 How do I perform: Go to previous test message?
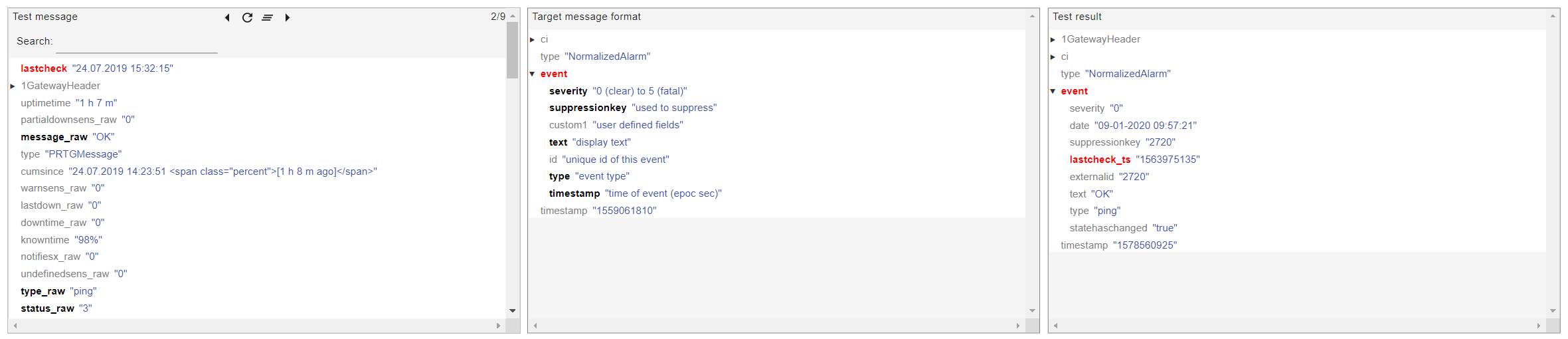click(x=227, y=17)
